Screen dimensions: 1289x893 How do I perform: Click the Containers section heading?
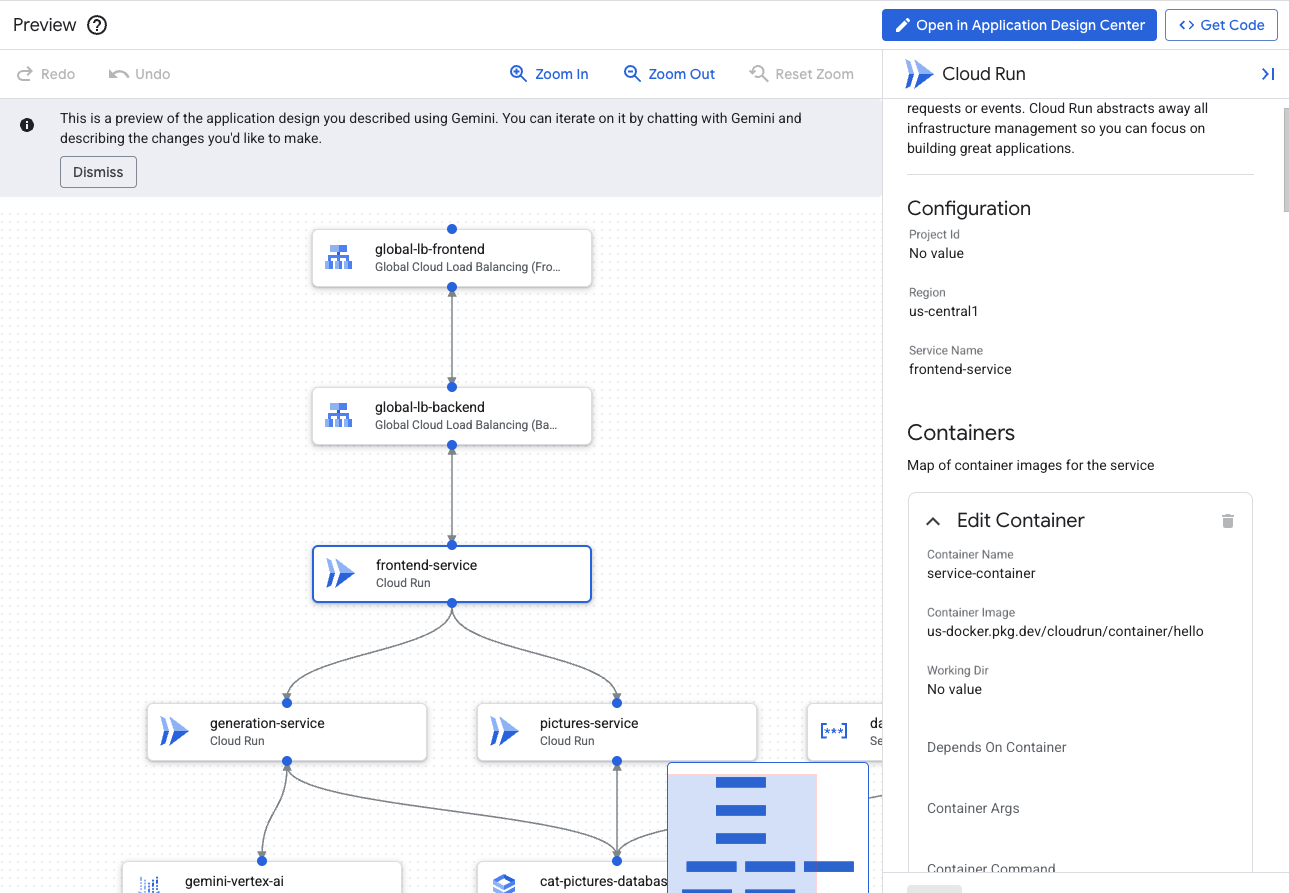(961, 433)
